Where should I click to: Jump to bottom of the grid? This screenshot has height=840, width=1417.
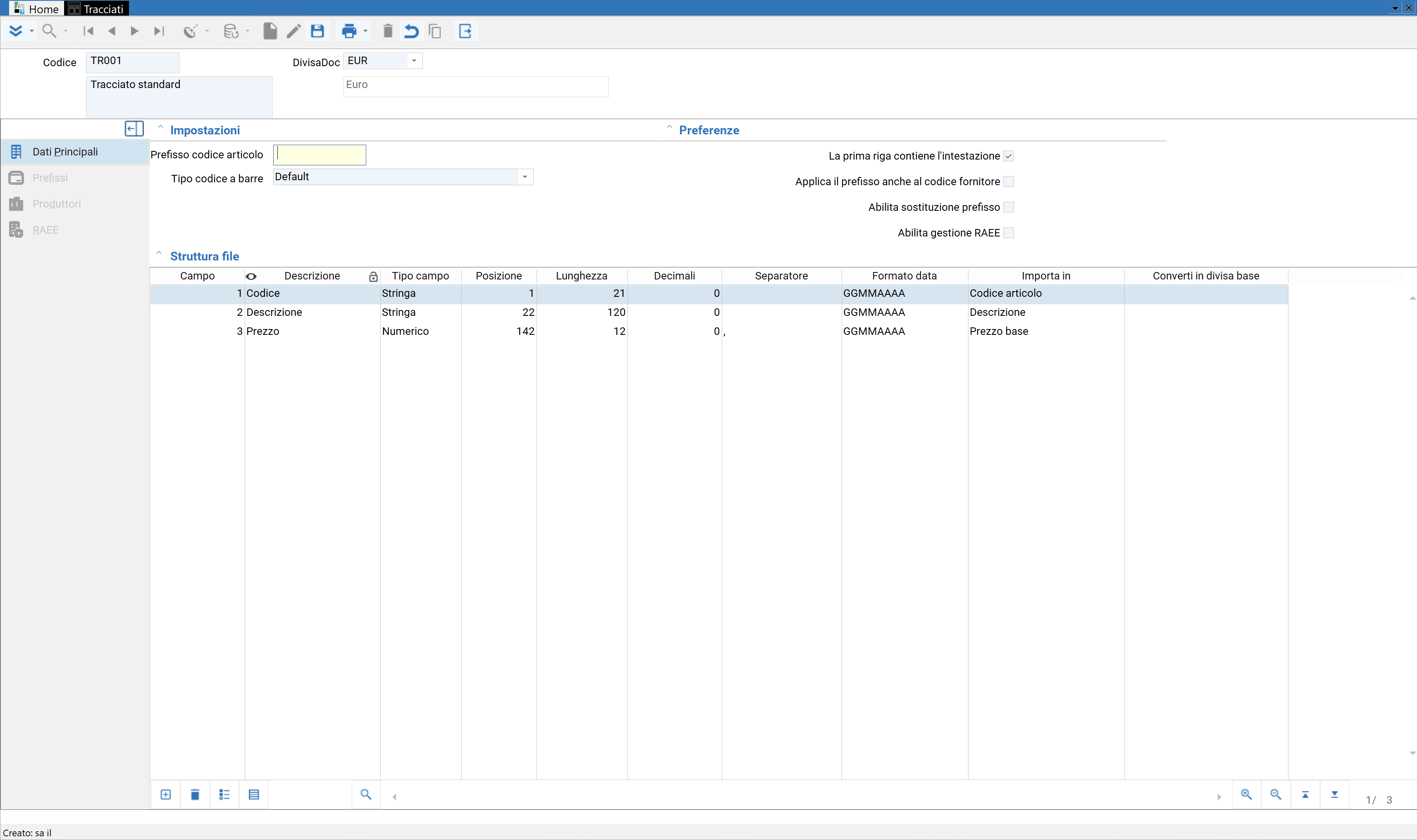[x=1334, y=795]
